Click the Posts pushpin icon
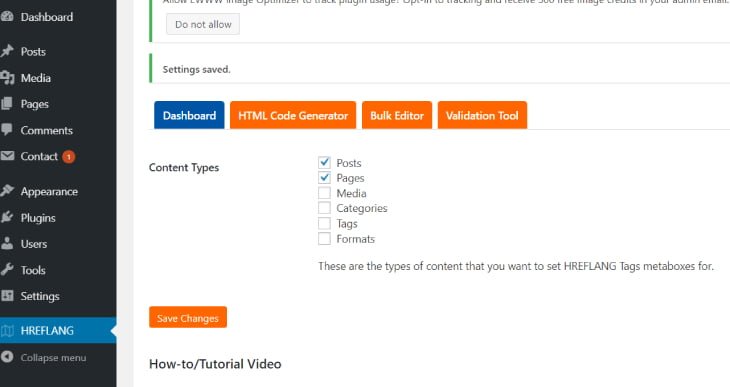This screenshot has width=730, height=387. coord(7,51)
